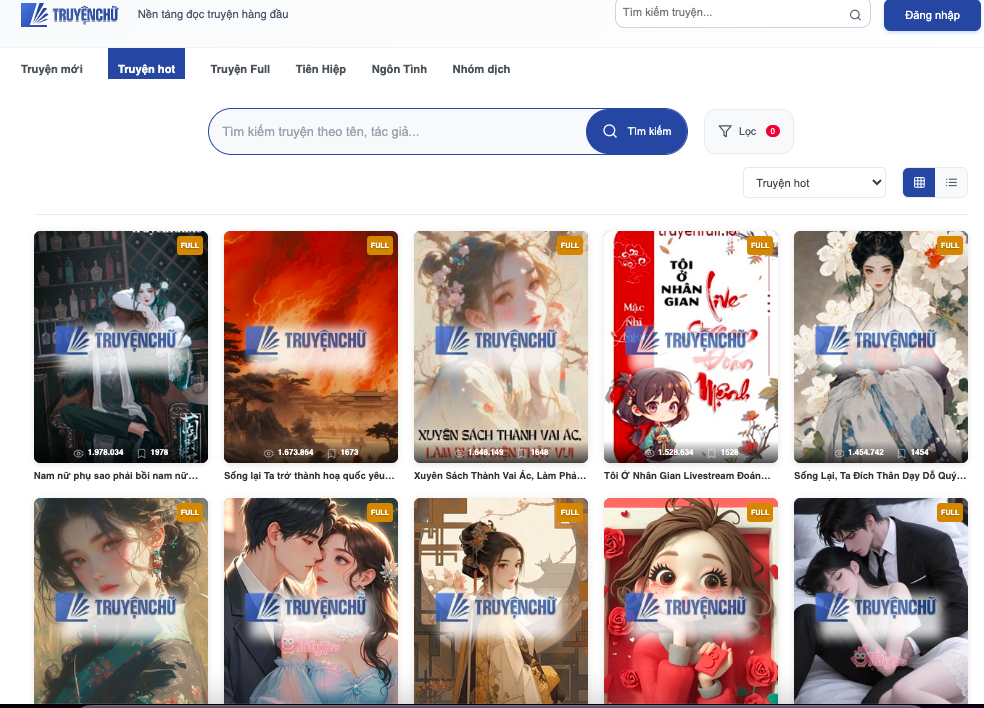Viewport: 984px width, 708px height.
Task: Click the view count eye icon on first story
Action: (x=80, y=453)
